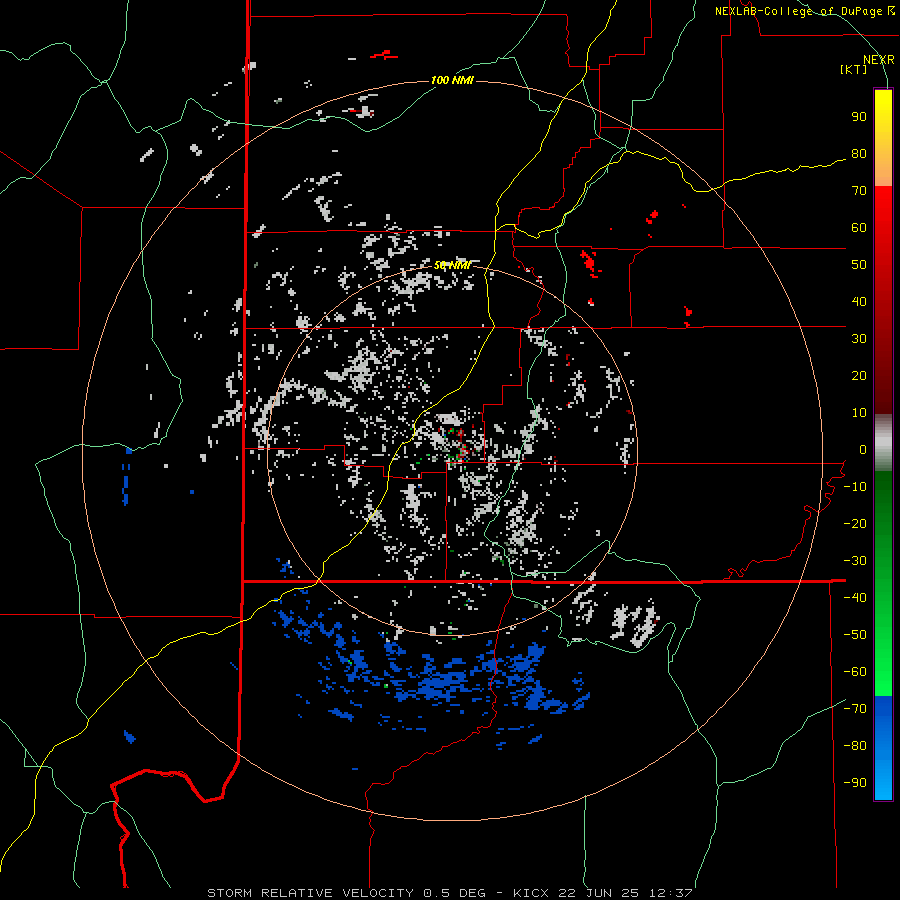Click the 100 NMI range ring label
This screenshot has height=900, width=900.
click(452, 80)
